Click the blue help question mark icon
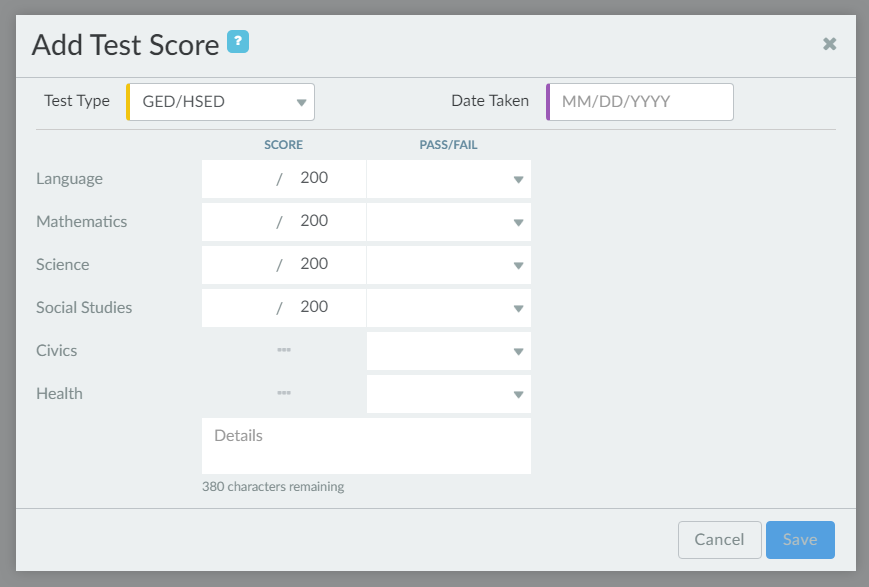Screen dimensions: 869x587 238,42
